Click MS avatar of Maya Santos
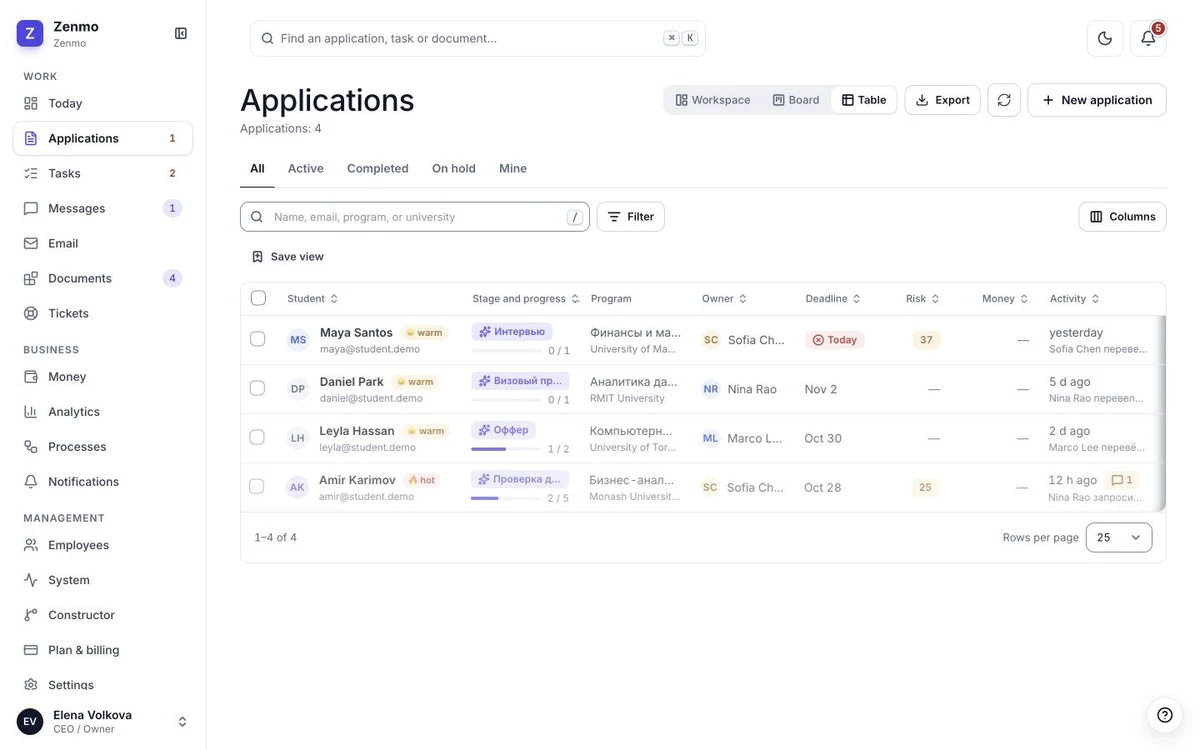1200x750 pixels. [x=298, y=340]
